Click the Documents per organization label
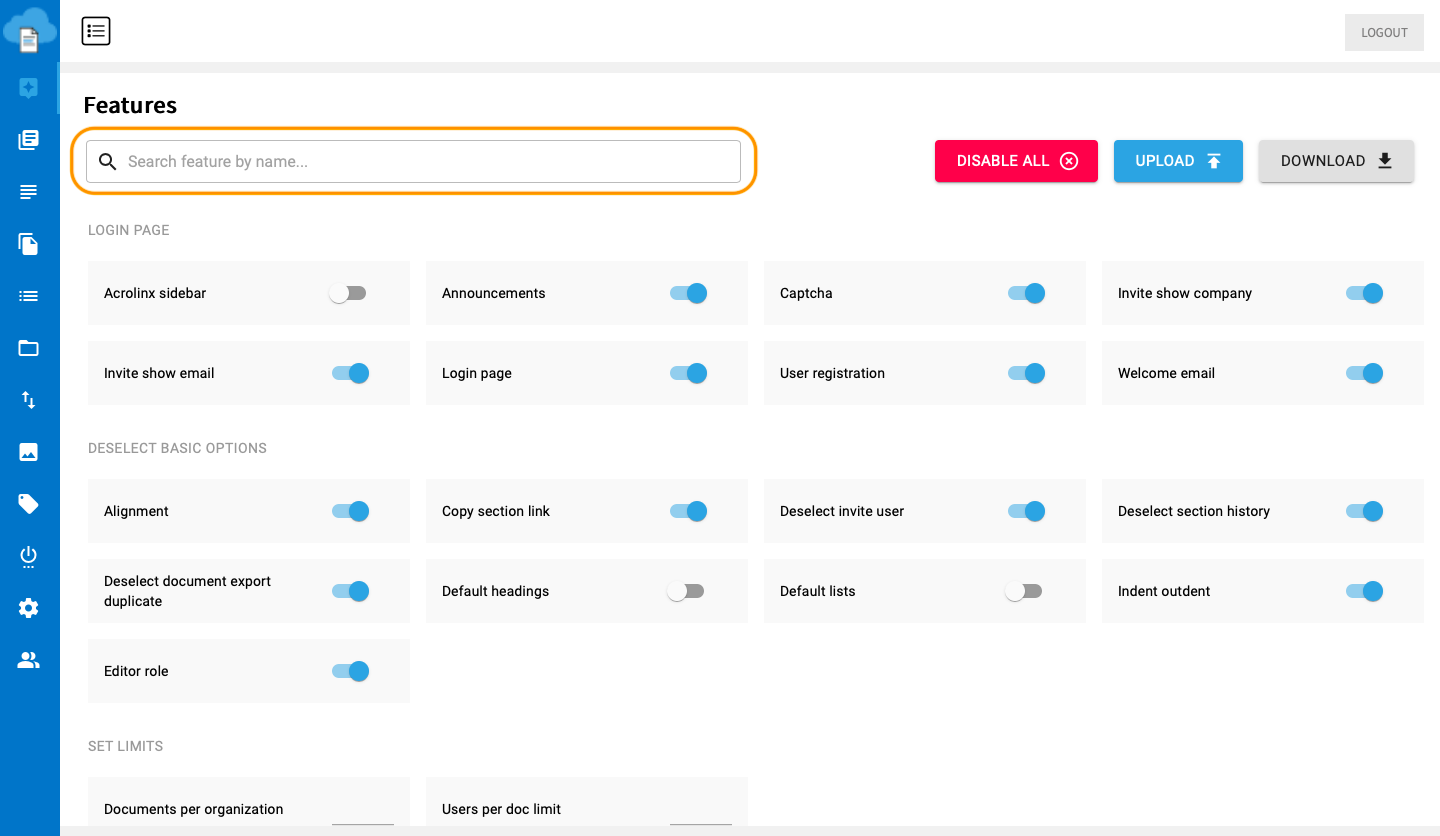The image size is (1440, 836). point(194,809)
